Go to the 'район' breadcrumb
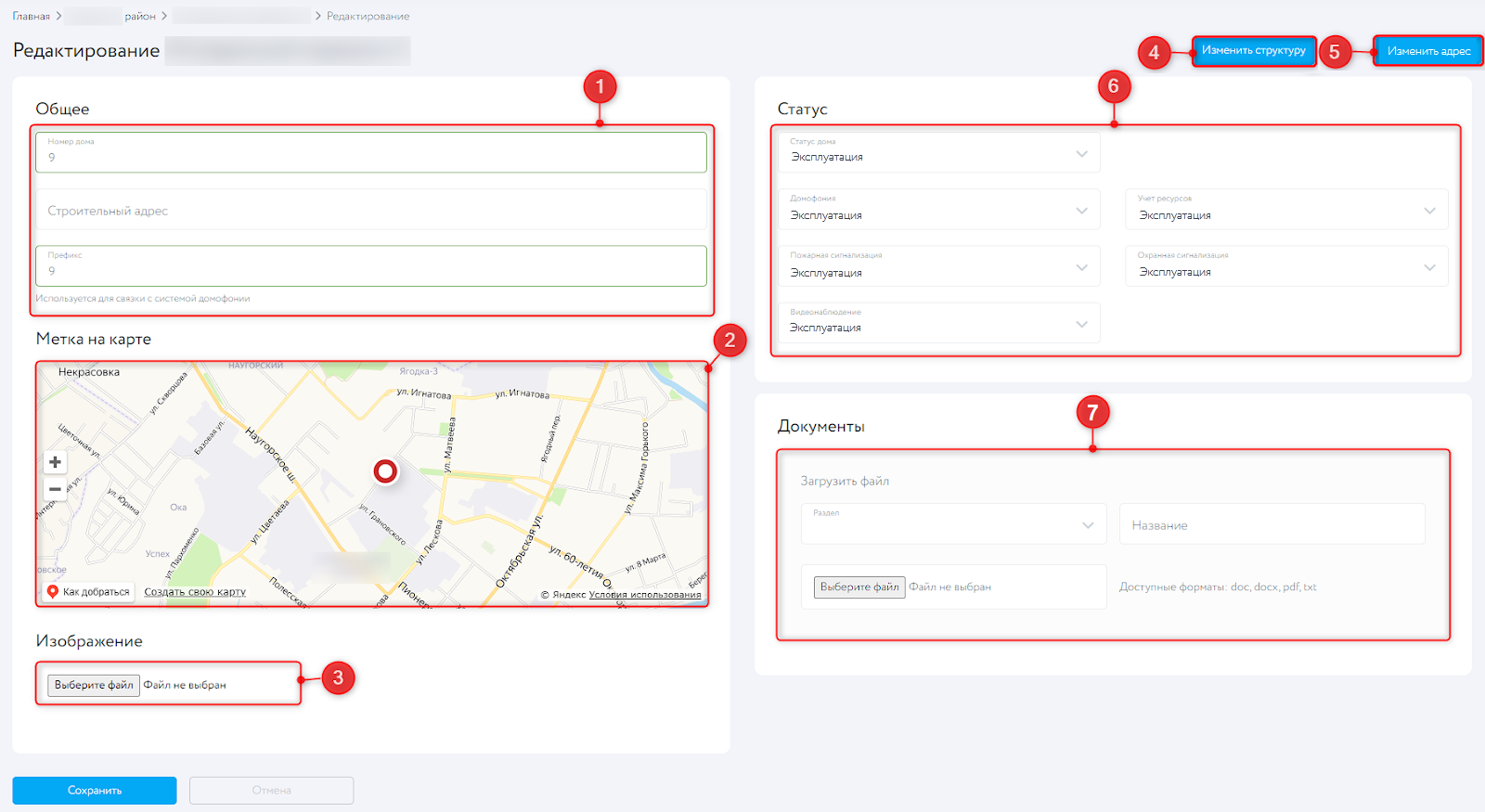 [x=140, y=17]
